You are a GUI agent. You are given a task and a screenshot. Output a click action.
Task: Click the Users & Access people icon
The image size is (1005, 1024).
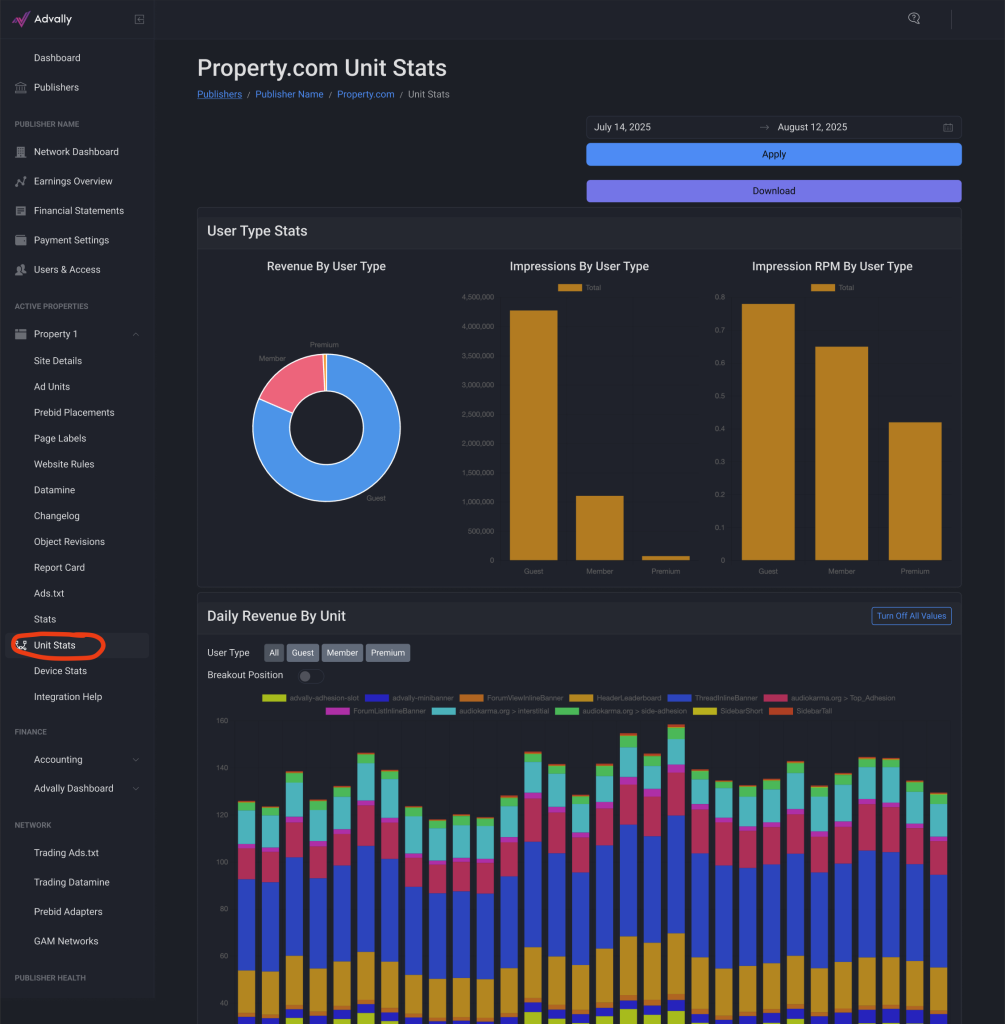tap(21, 270)
